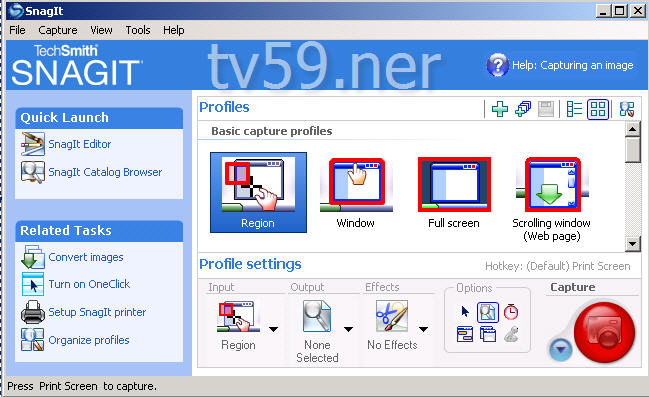This screenshot has width=649, height=397.
Task: Click the SnagIt Editor link
Action: (x=80, y=144)
